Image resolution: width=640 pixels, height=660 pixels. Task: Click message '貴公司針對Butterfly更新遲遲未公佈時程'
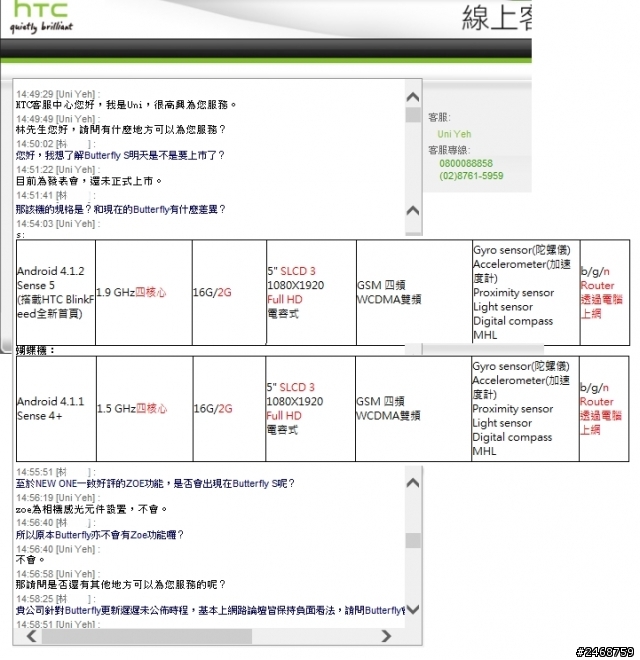[x=211, y=610]
